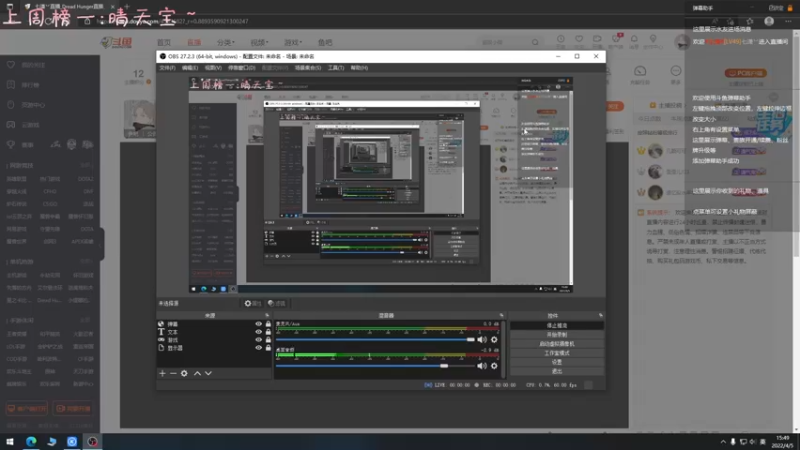Open the 视图(V) menu in OBS

tap(213, 68)
